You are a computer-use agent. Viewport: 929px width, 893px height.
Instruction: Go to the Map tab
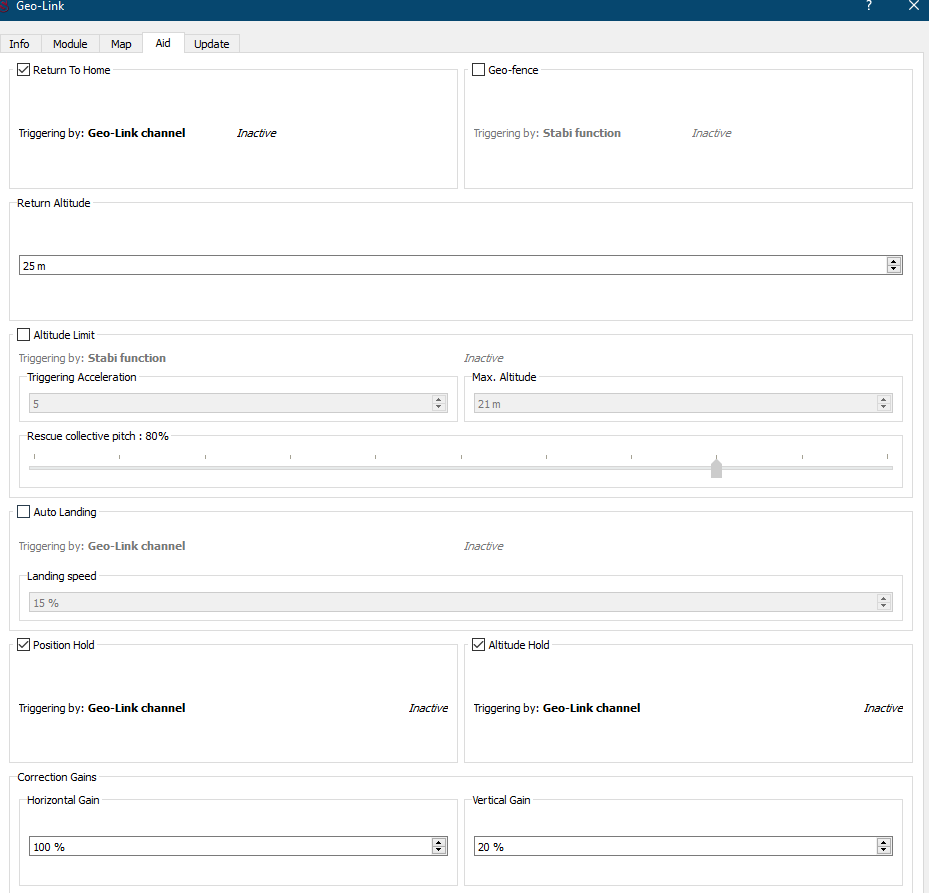tap(121, 44)
